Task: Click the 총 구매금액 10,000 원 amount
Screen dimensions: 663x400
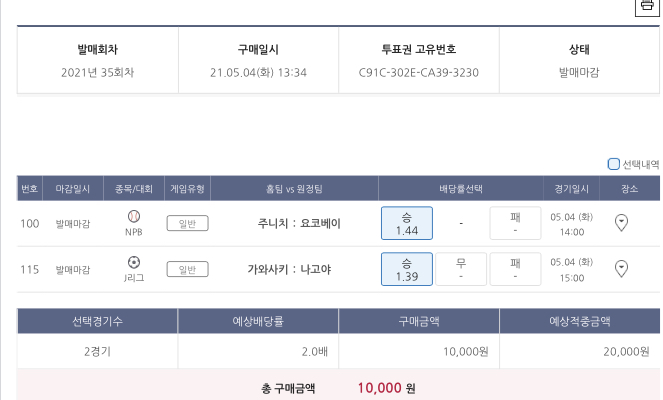Action: (x=386, y=387)
